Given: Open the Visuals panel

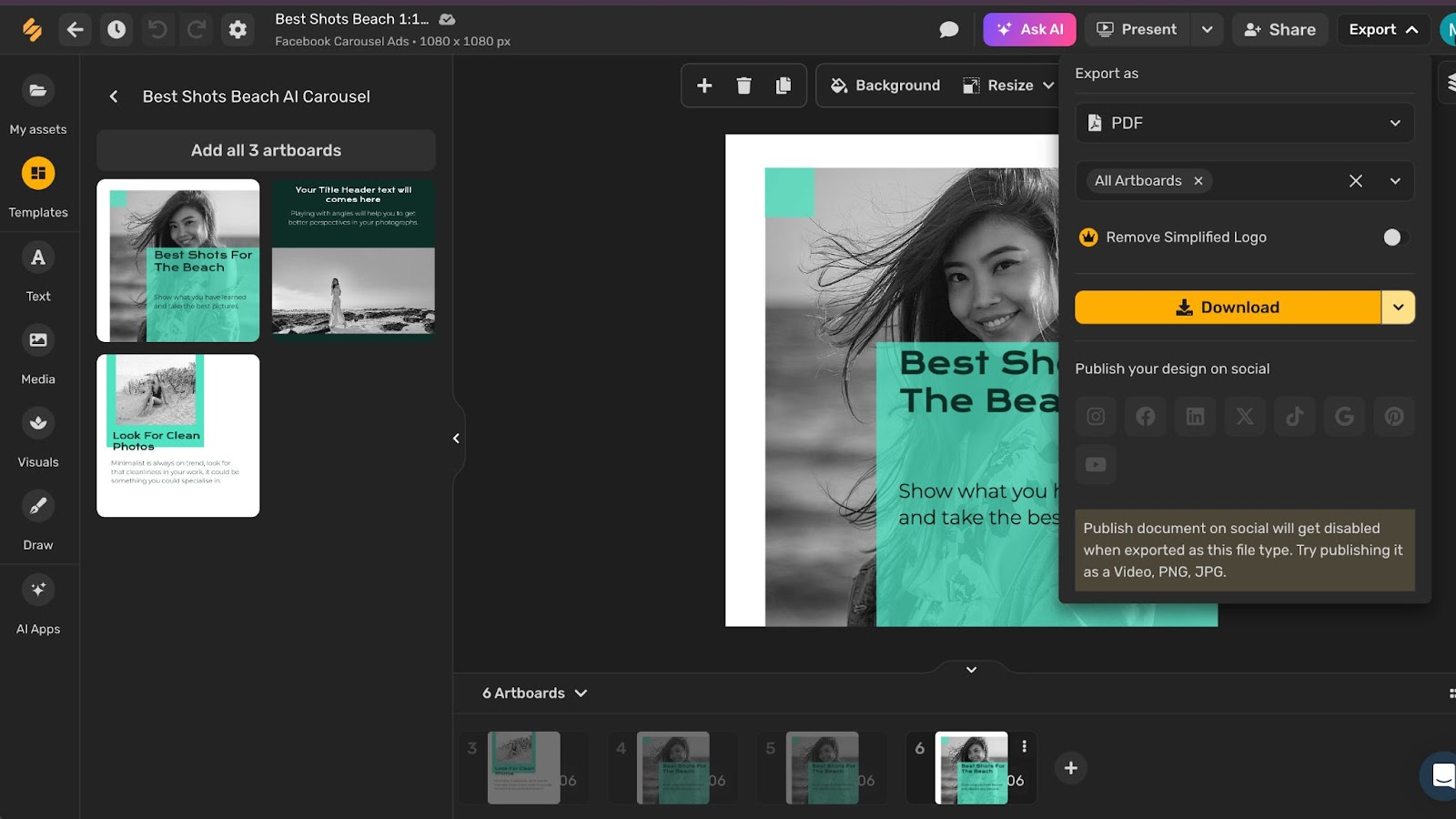Looking at the screenshot, I should 37,436.
